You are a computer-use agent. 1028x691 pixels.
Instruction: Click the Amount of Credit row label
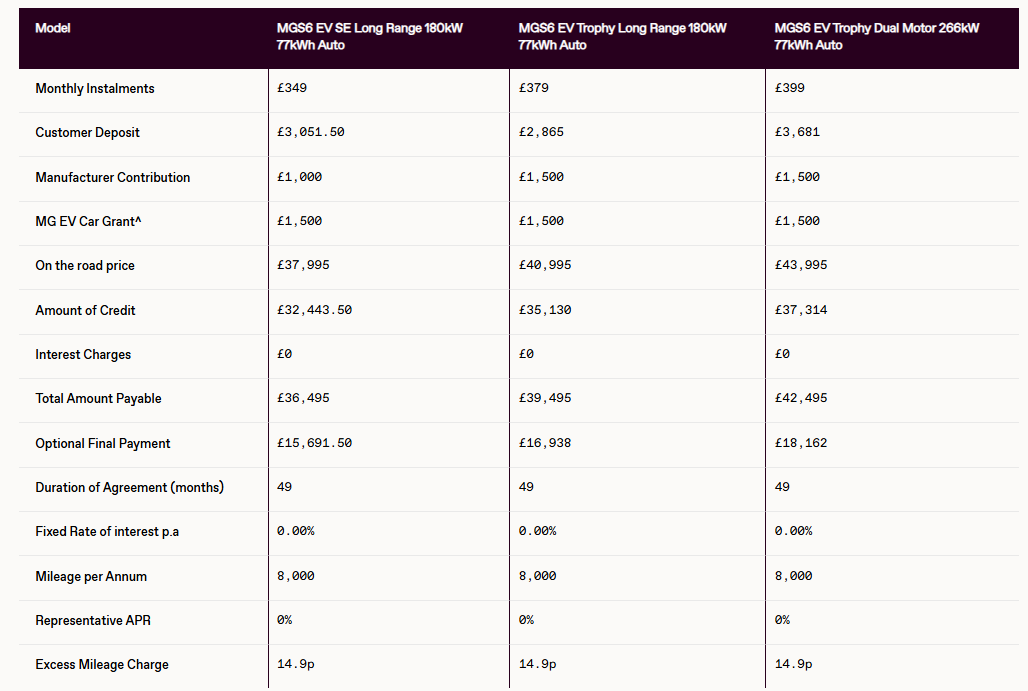point(85,310)
